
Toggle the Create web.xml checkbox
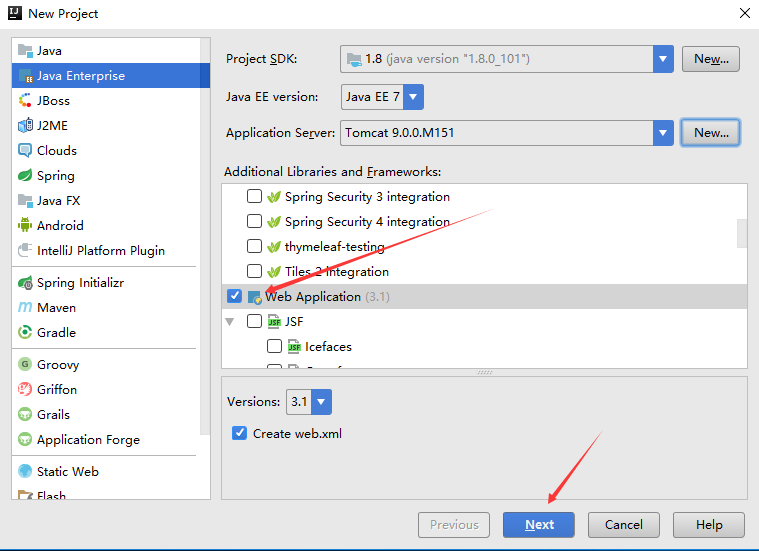tap(239, 433)
